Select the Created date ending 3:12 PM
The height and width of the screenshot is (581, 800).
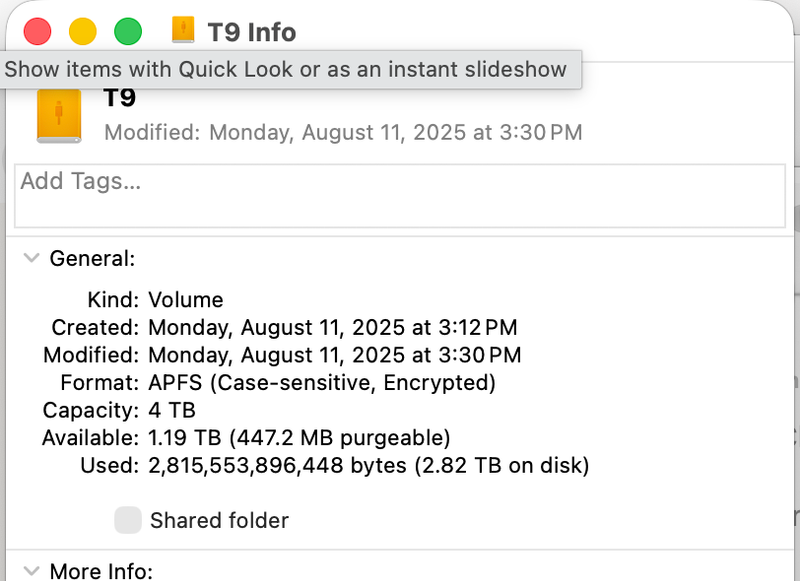click(333, 328)
